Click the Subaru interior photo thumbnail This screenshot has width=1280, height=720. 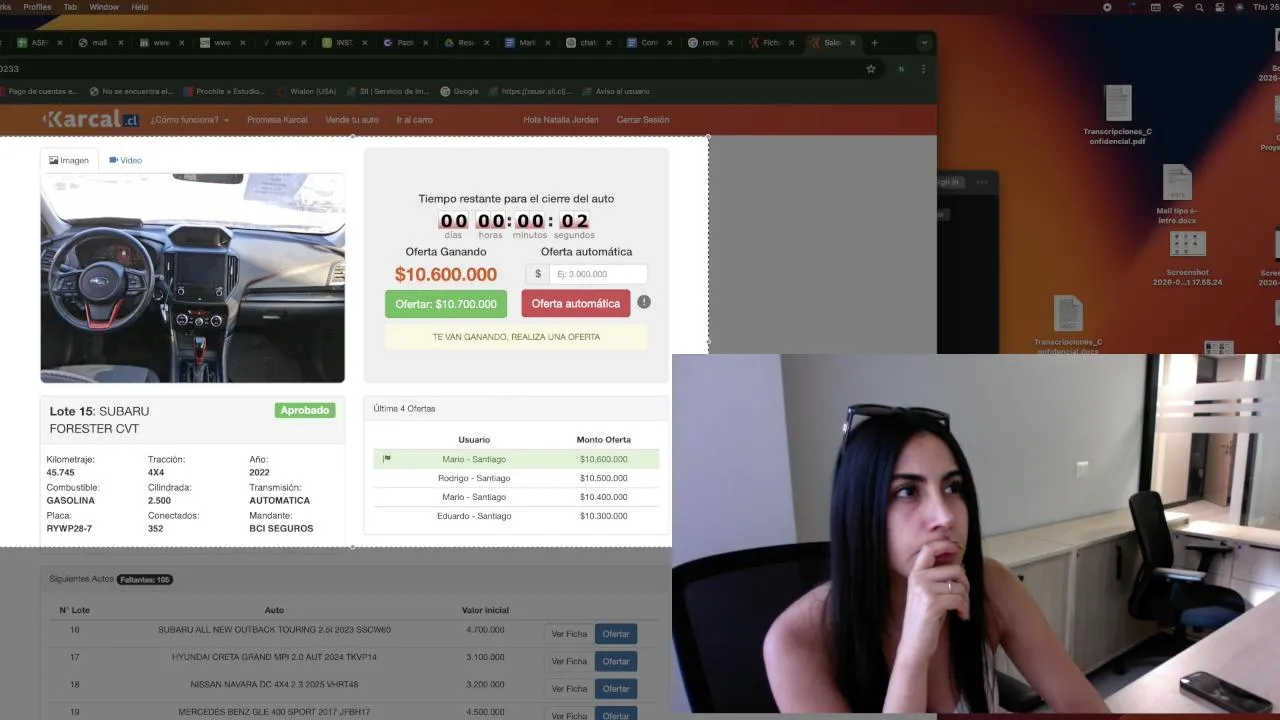pos(192,278)
